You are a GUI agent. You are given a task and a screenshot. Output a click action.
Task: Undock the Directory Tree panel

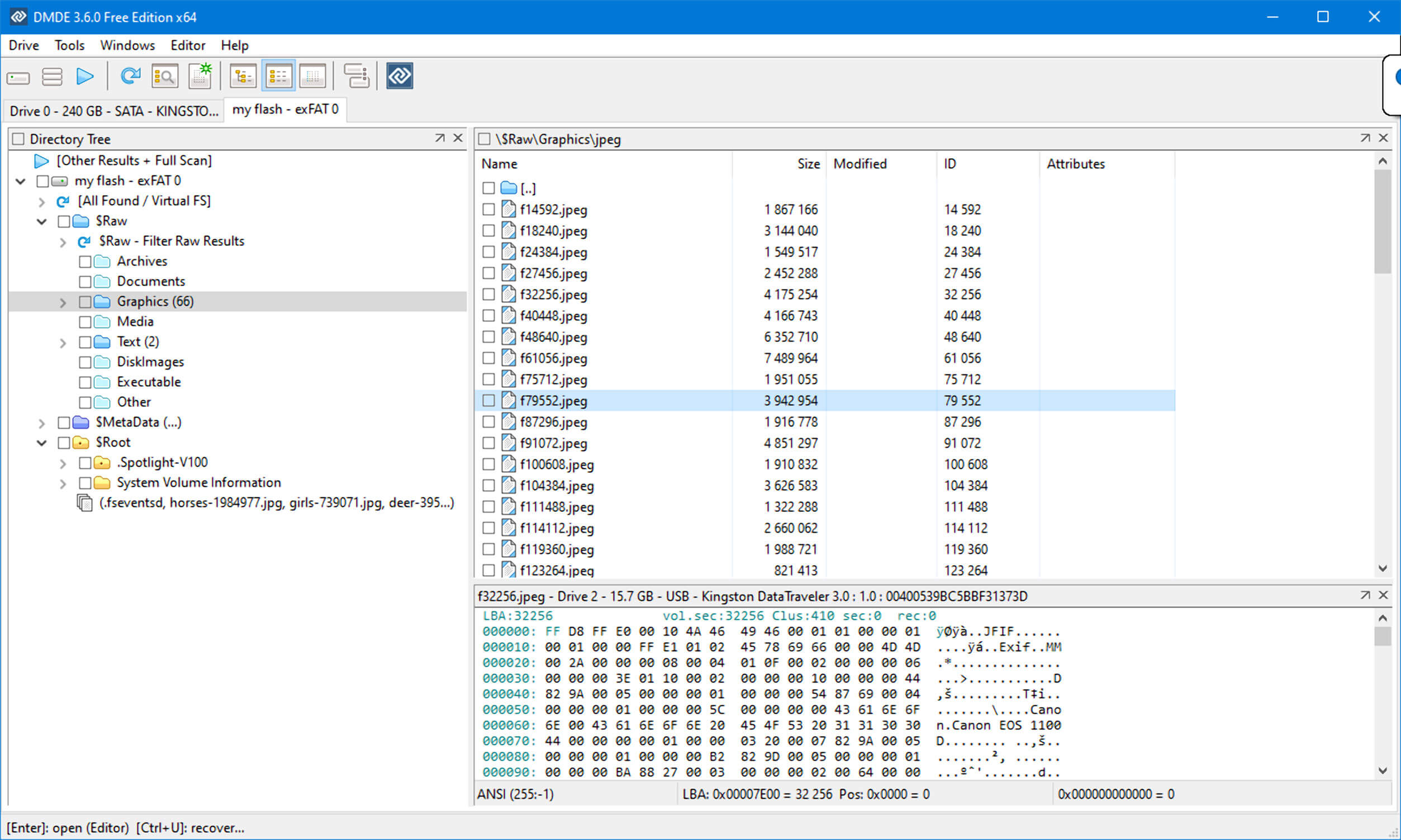click(440, 138)
